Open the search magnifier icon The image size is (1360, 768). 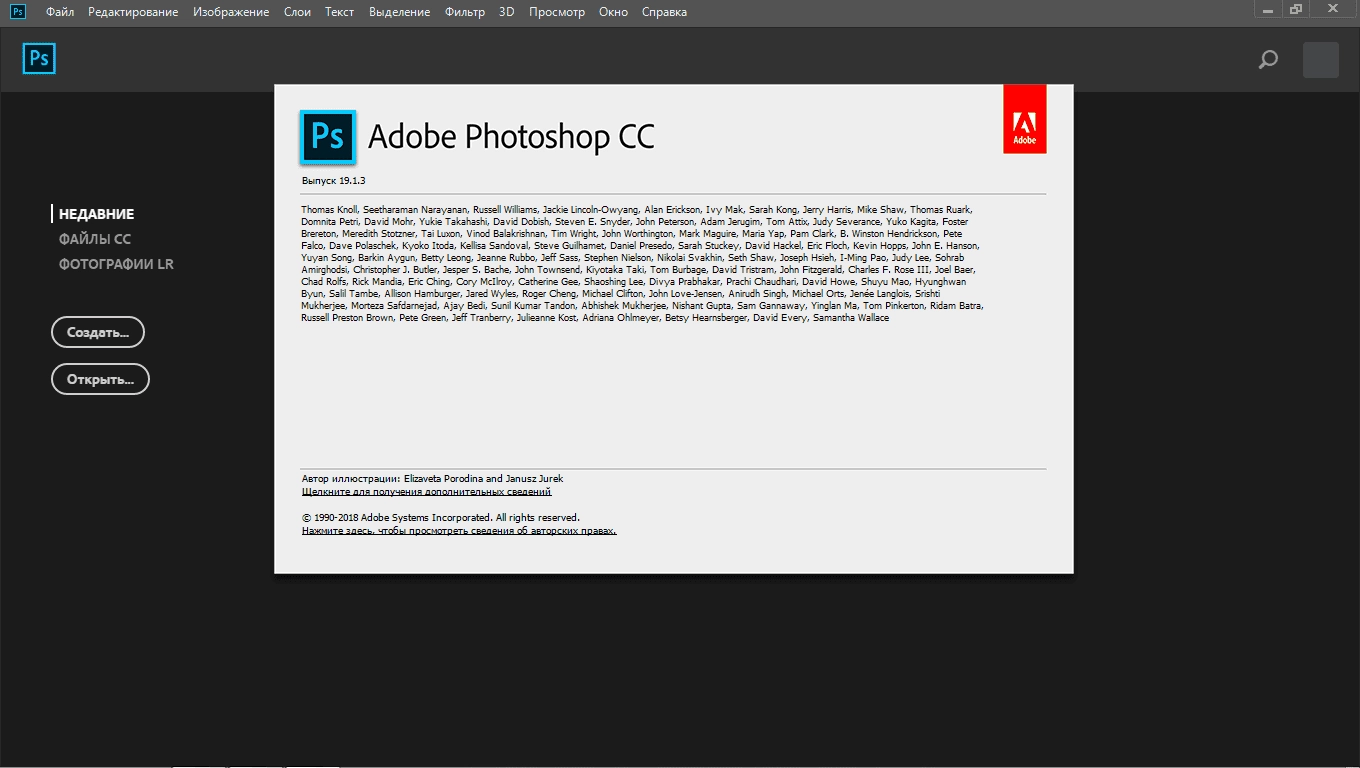click(x=1268, y=60)
